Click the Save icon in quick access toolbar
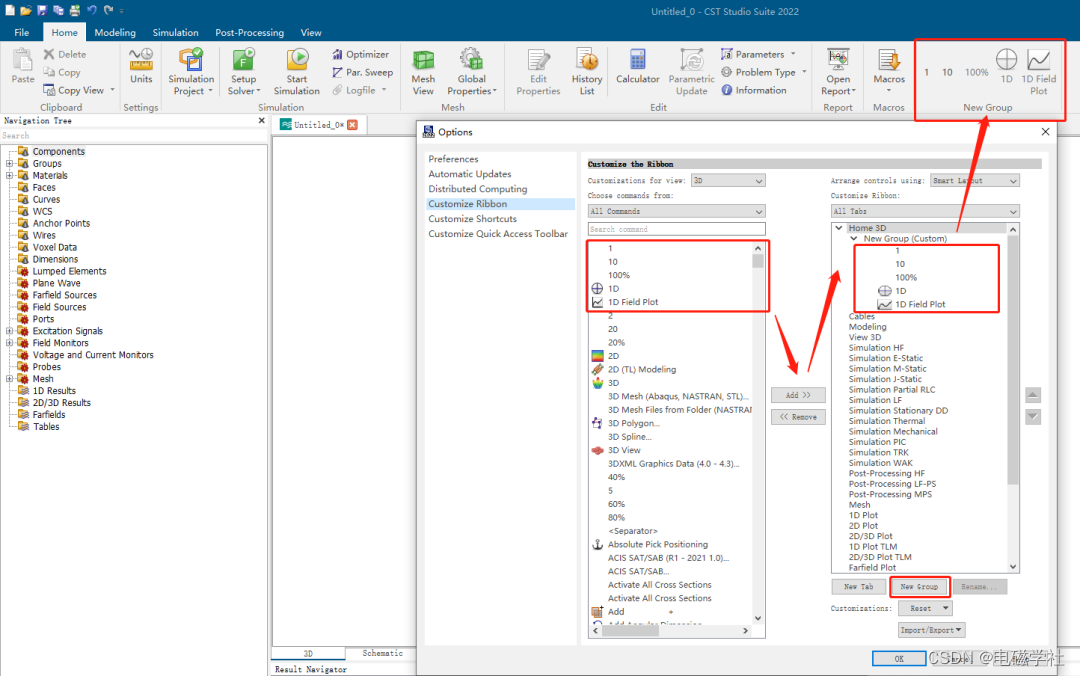Viewport: 1080px width, 676px height. 42,10
